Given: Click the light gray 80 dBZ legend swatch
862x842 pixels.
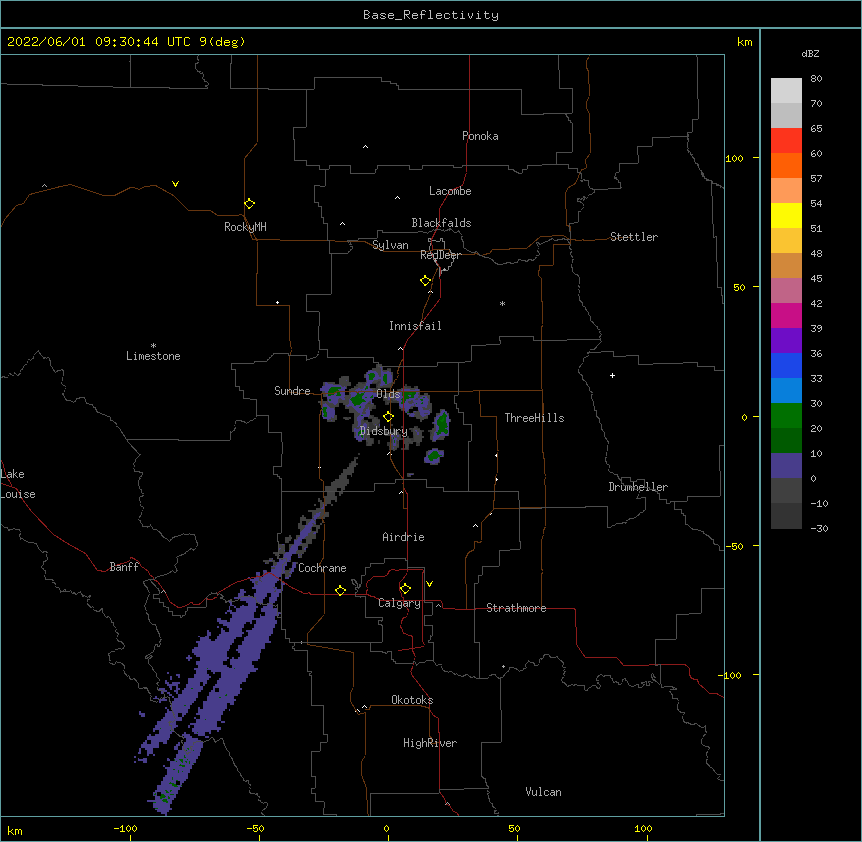Looking at the screenshot, I should click(x=786, y=91).
